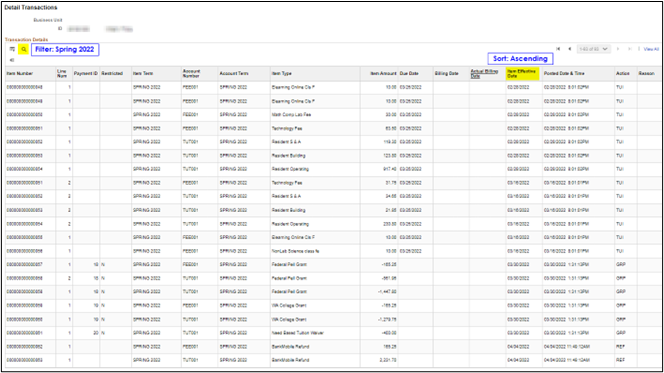Click the Account Number column header
664x373 pixels.
[x=191, y=74]
